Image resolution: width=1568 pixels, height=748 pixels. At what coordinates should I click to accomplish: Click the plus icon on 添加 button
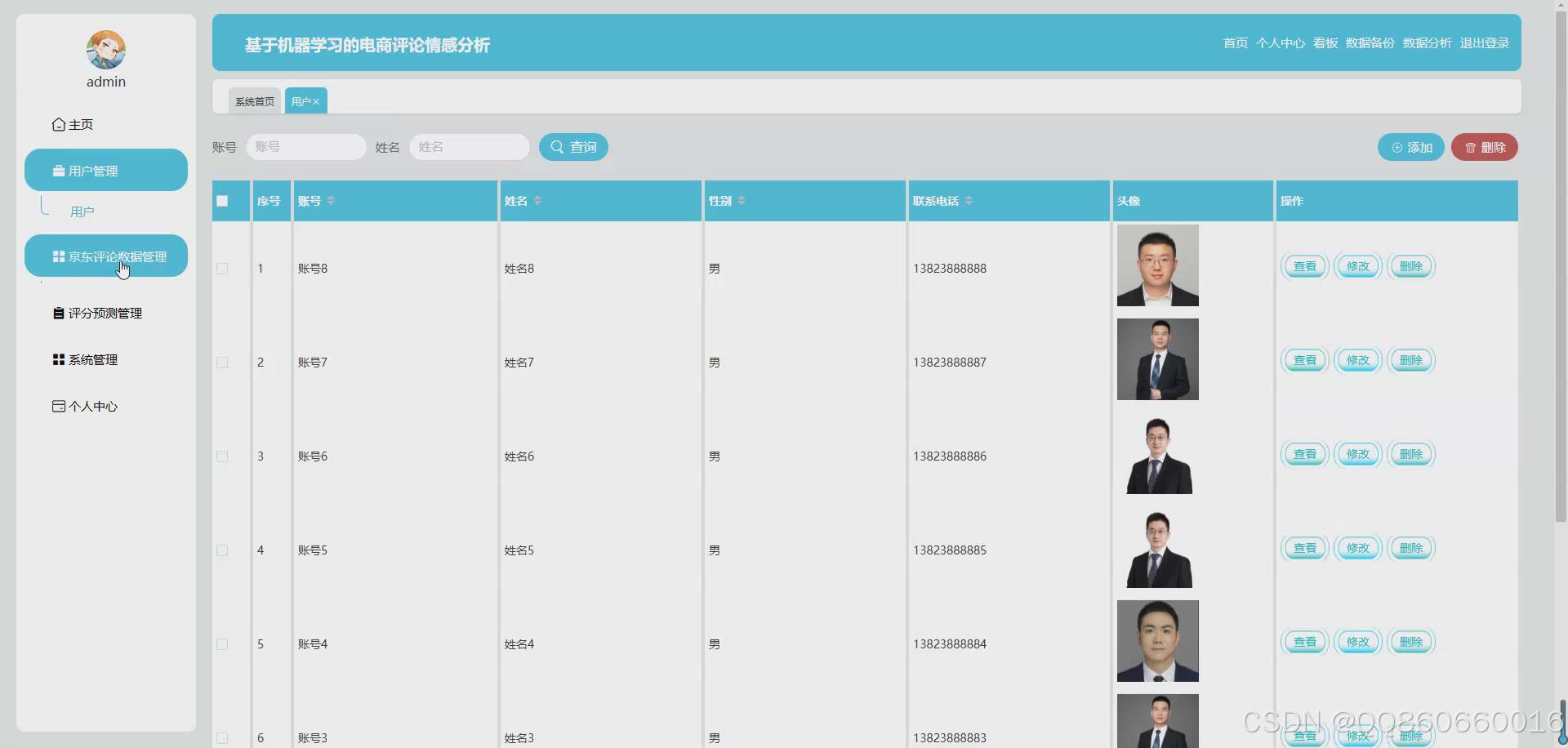tap(1397, 148)
